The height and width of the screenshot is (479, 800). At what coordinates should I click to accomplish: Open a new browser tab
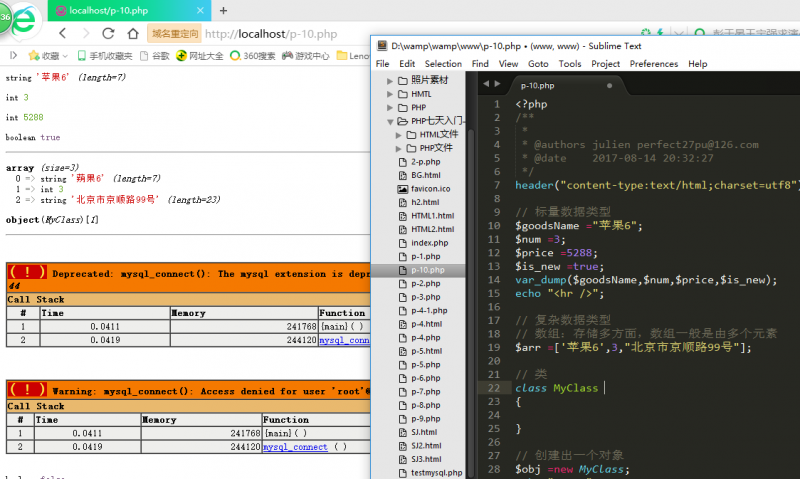[x=222, y=10]
